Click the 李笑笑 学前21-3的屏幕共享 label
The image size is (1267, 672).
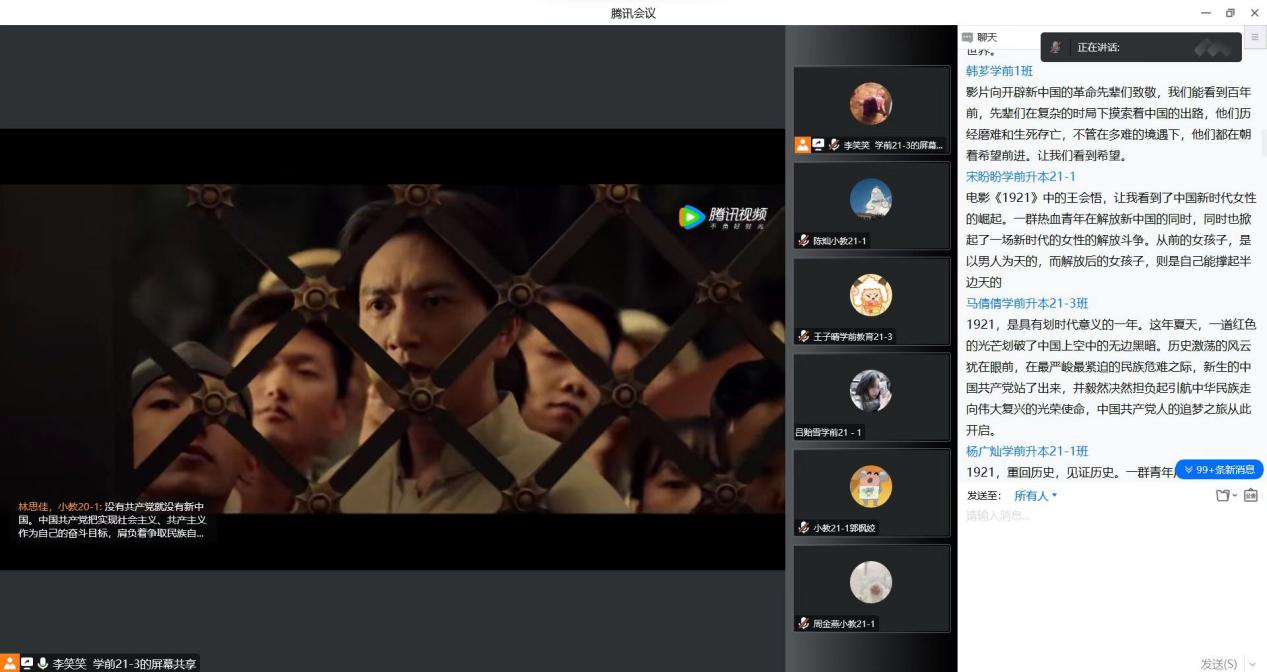pyautogui.click(x=125, y=663)
